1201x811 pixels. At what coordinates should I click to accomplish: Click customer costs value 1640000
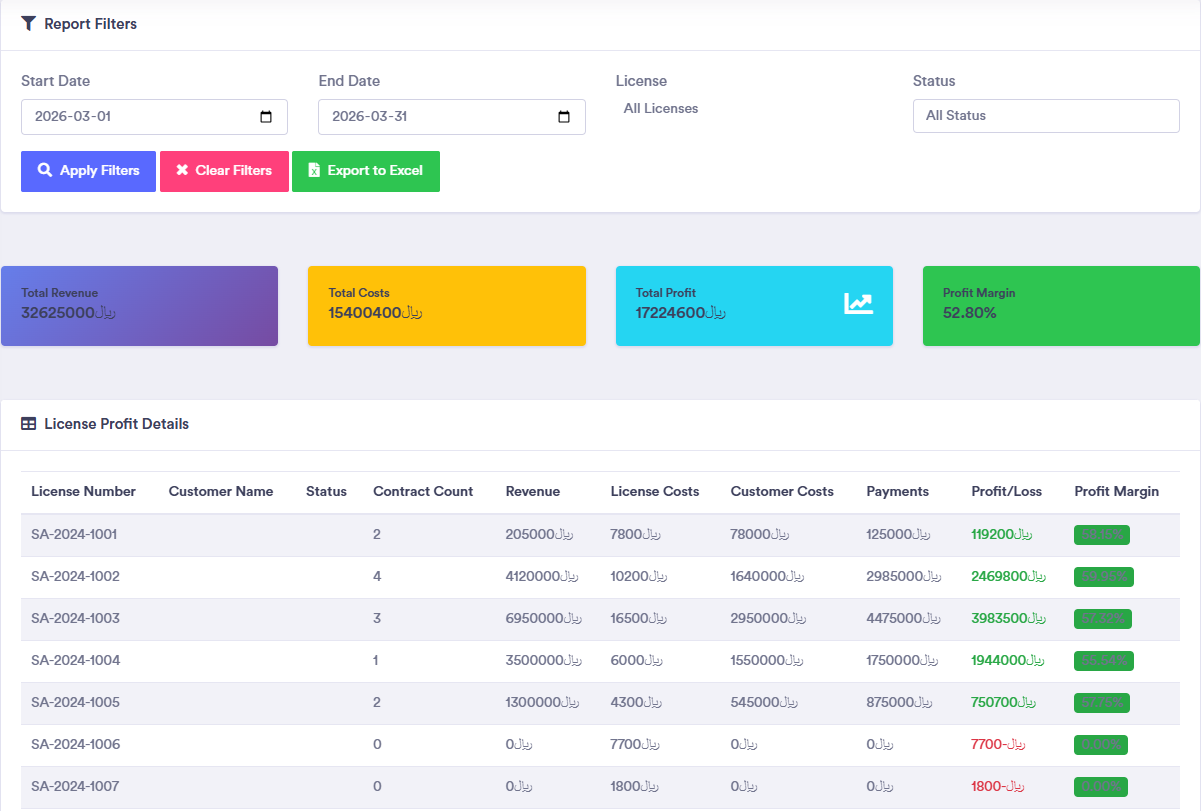tap(768, 577)
